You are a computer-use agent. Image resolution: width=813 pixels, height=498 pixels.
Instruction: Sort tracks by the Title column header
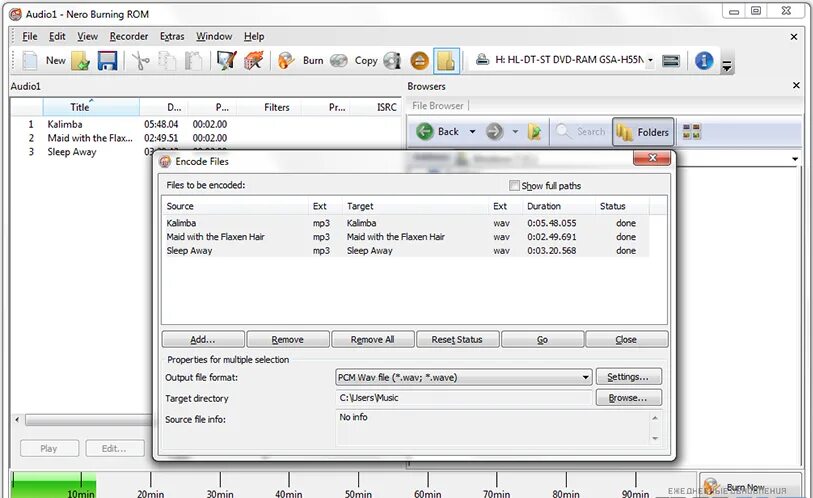click(91, 107)
